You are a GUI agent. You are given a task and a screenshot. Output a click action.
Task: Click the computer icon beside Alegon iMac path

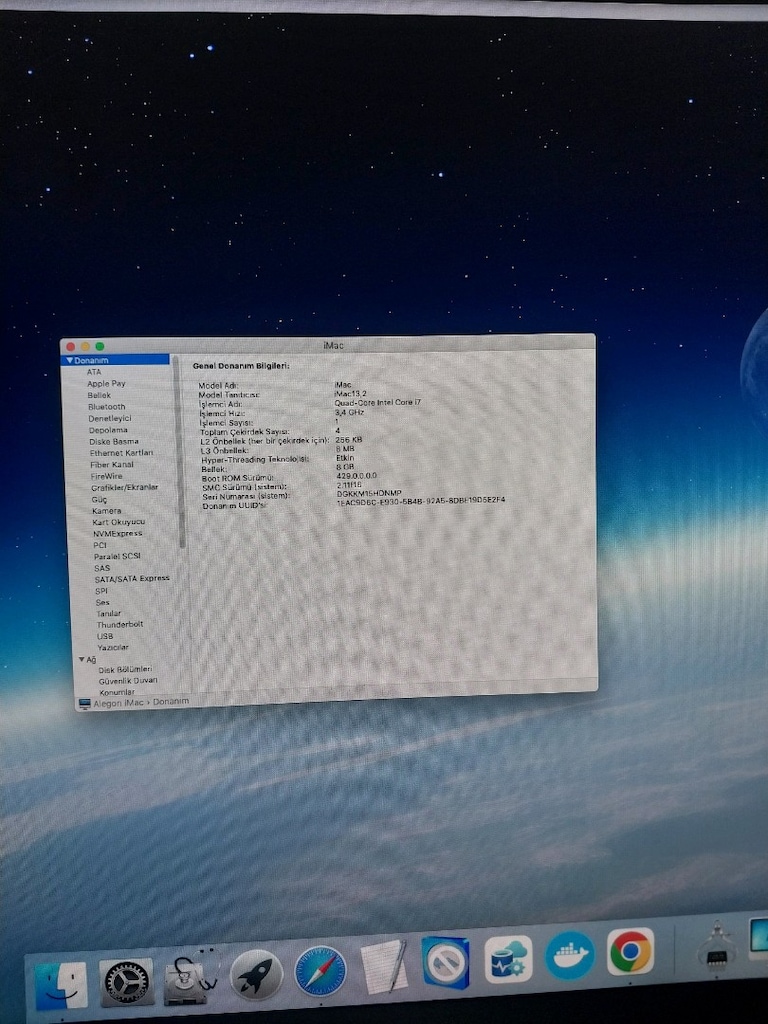[x=84, y=704]
